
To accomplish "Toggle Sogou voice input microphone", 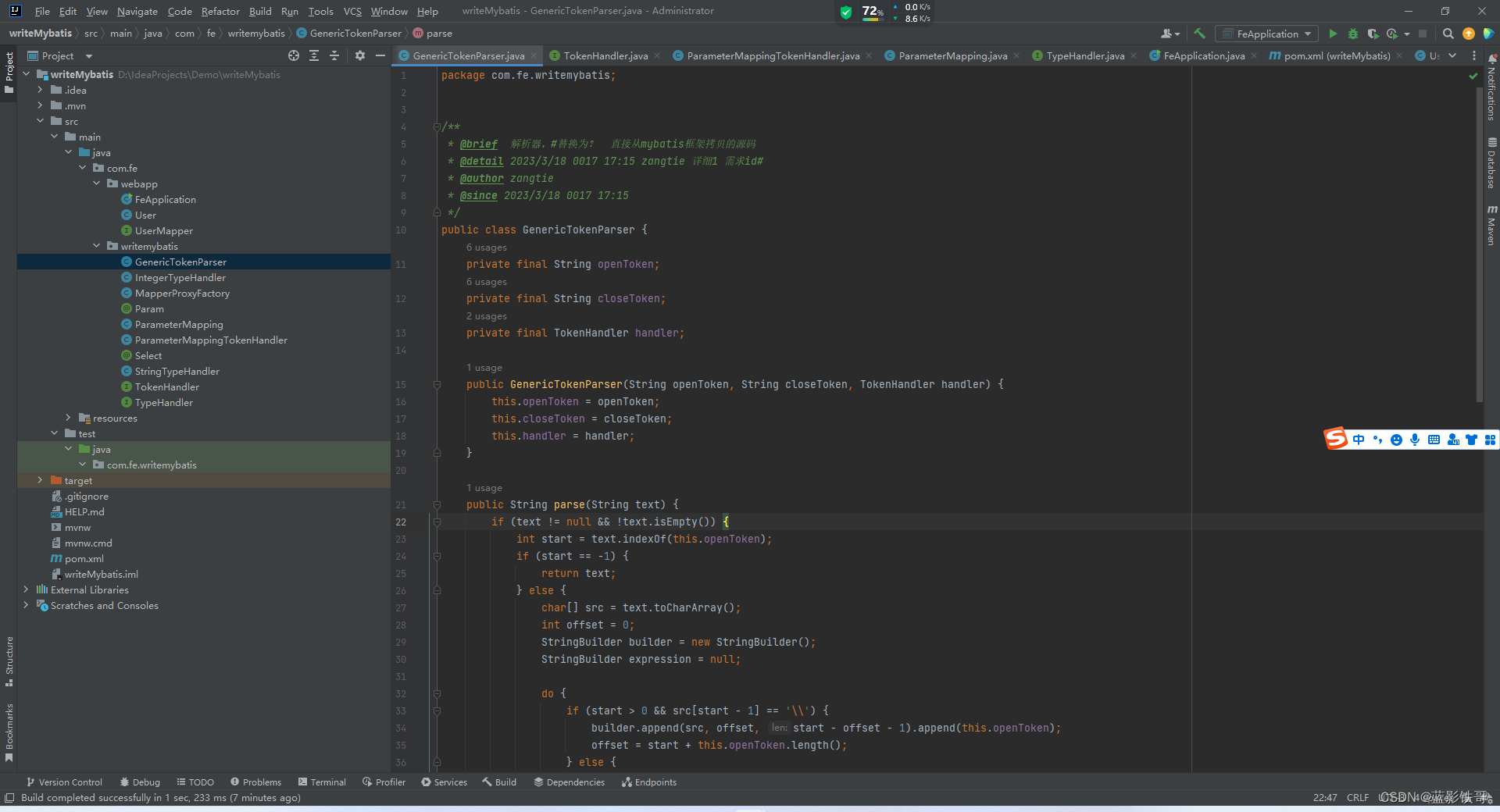I will coord(1415,440).
